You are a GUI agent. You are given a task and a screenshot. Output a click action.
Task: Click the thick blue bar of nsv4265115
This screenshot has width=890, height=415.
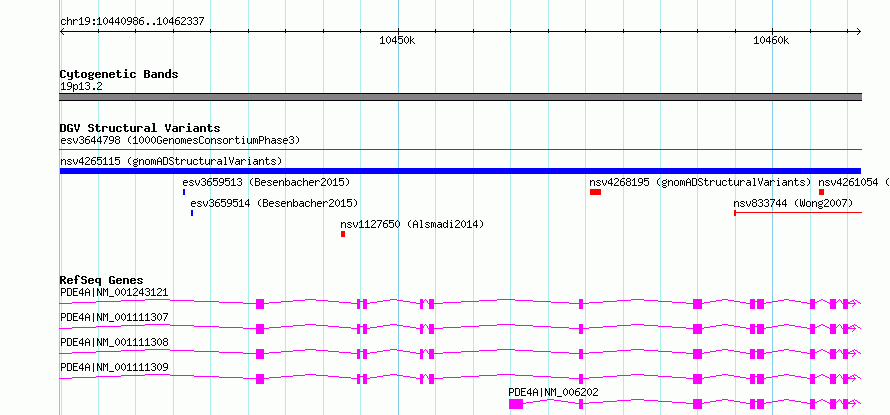click(x=460, y=171)
